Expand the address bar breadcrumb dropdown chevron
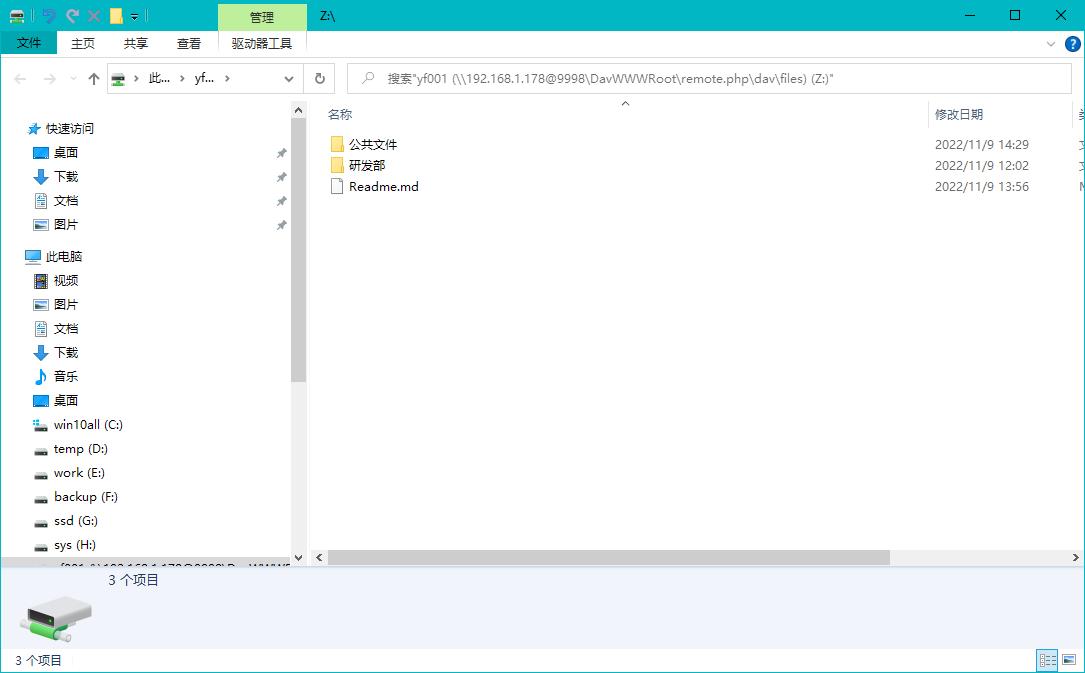This screenshot has height=673, width=1085. (x=289, y=78)
